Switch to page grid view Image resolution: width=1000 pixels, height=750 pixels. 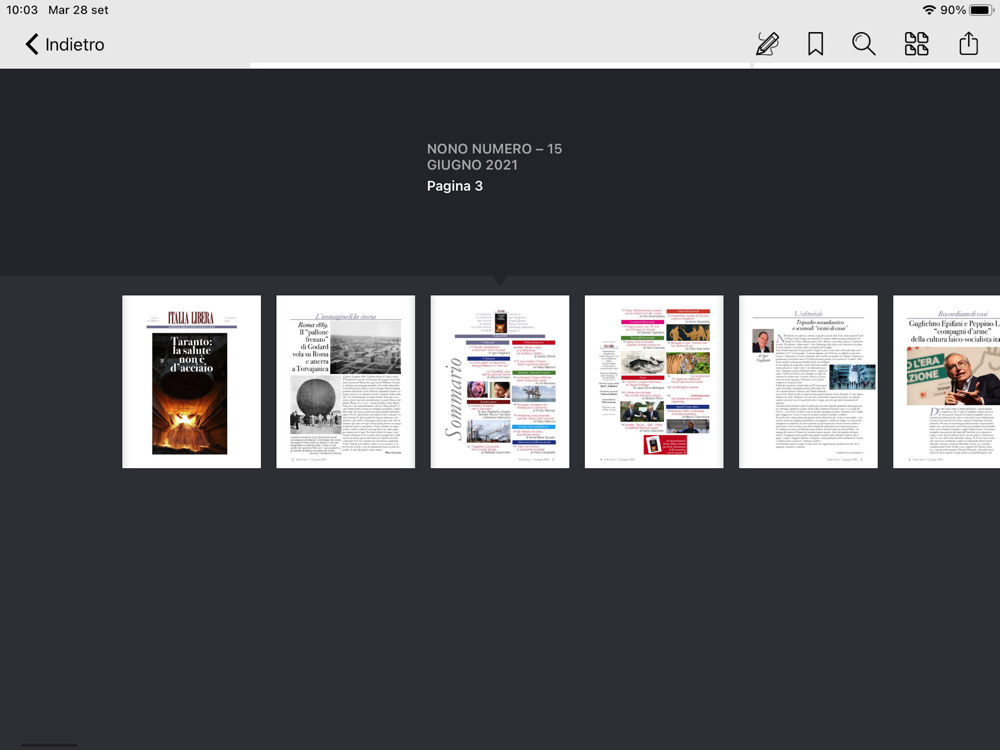point(916,44)
